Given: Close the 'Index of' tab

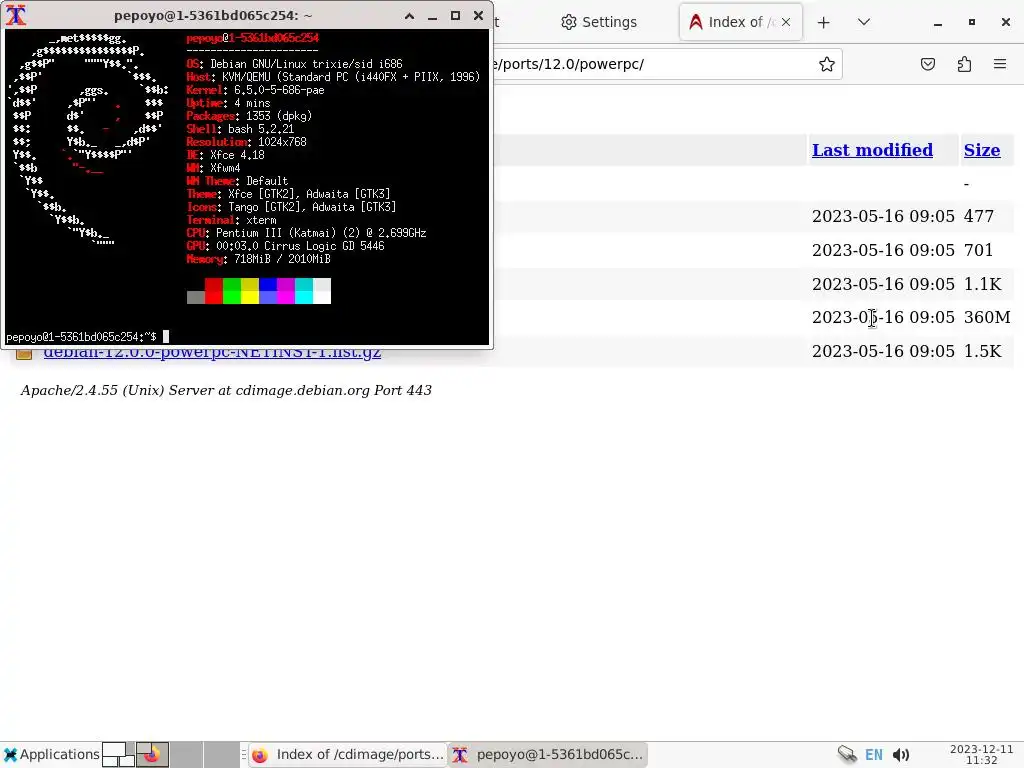Looking at the screenshot, I should [786, 22].
